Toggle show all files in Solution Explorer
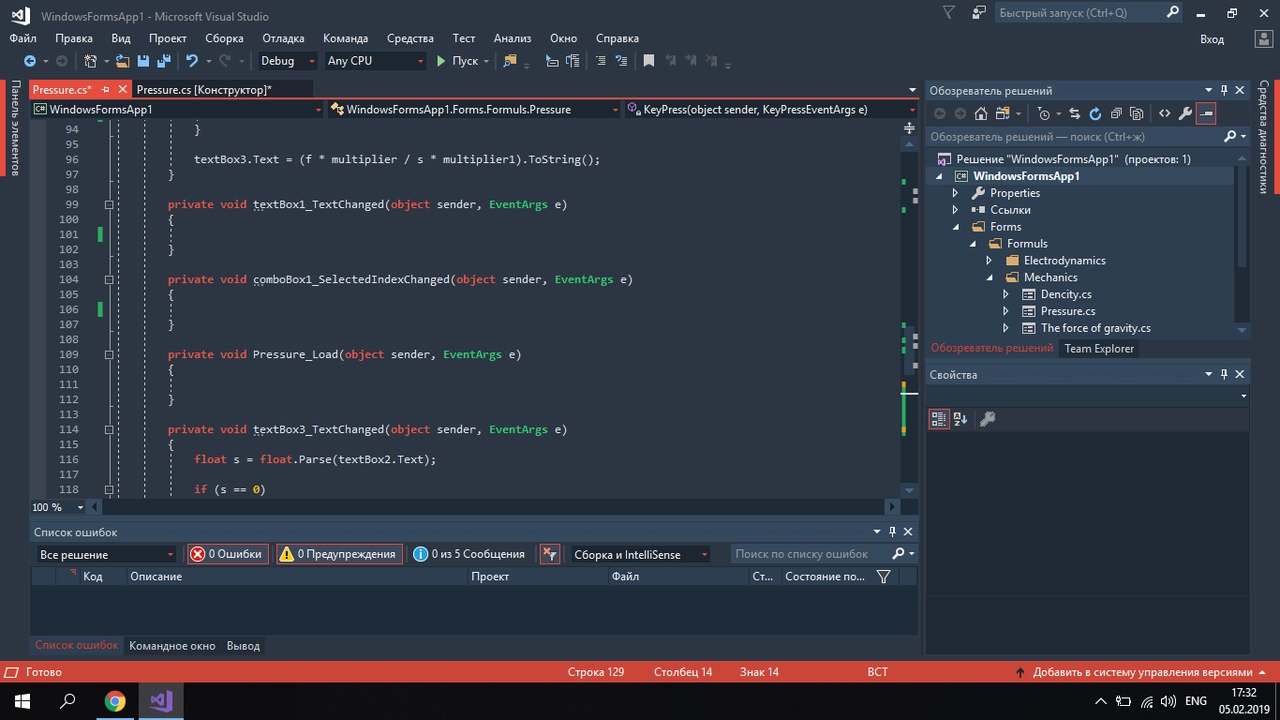Screen dimensions: 1280x720 [1137, 114]
